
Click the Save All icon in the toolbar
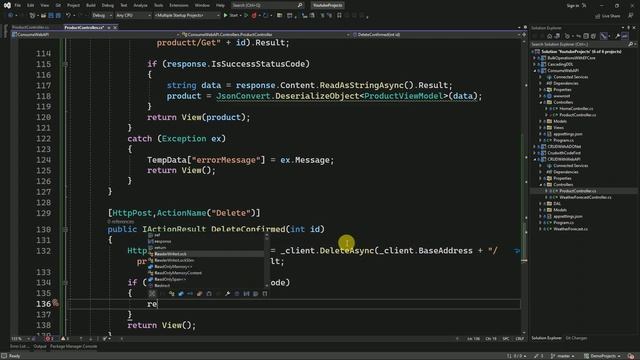(58, 16)
